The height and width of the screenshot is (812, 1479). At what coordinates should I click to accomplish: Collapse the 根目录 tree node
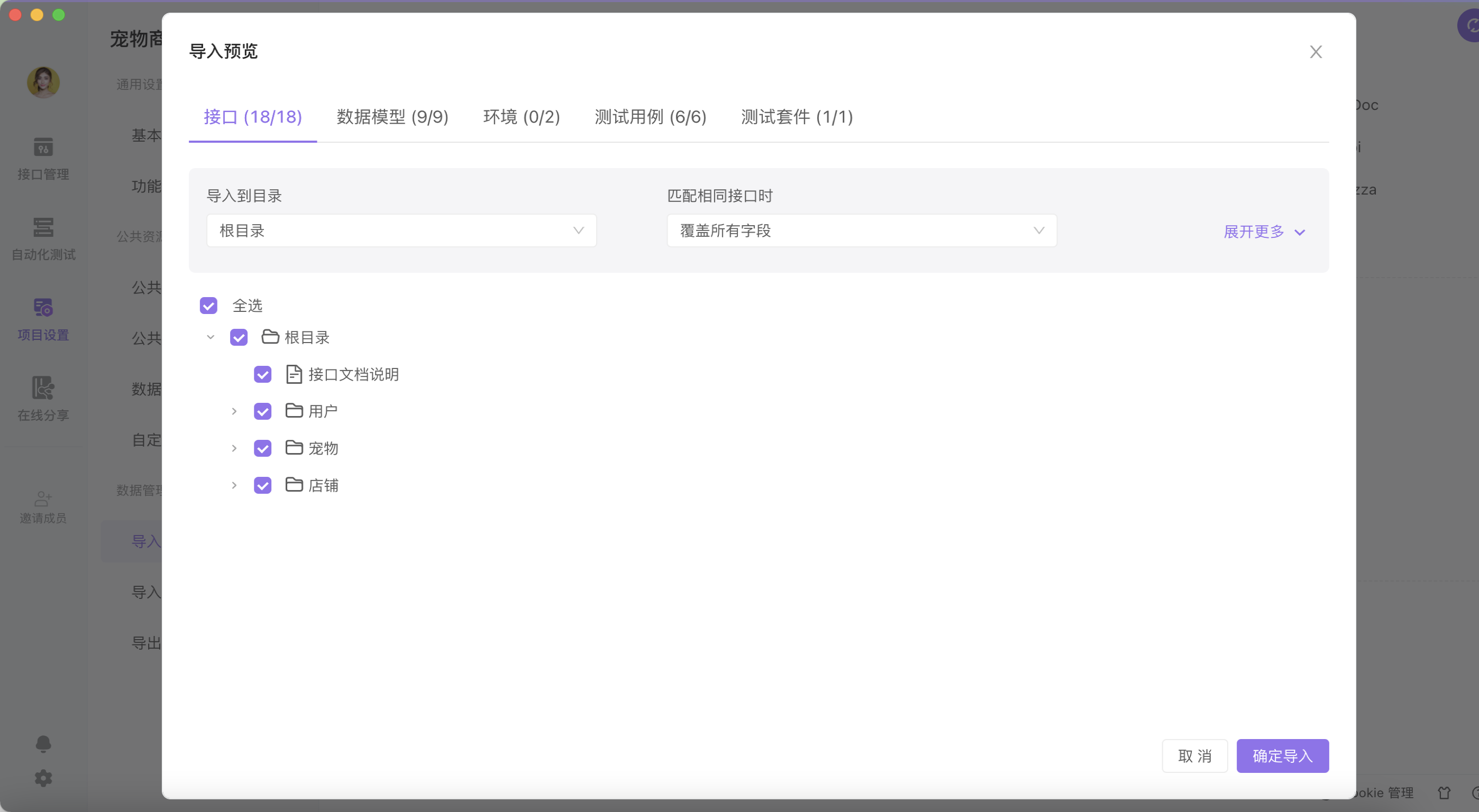[x=211, y=337]
